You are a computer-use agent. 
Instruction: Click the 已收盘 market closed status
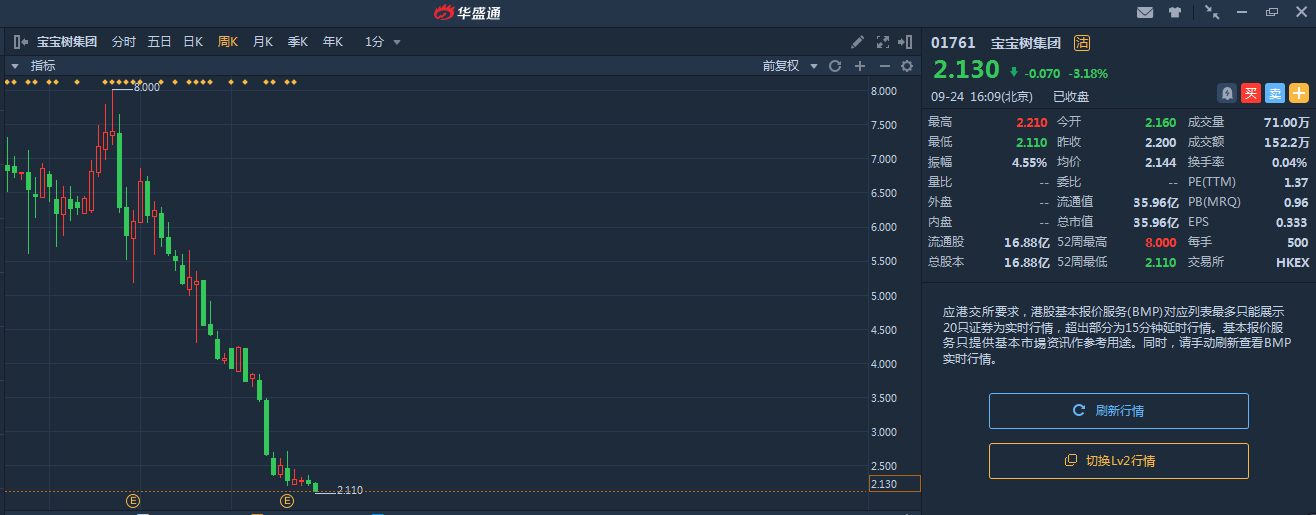[1070, 97]
